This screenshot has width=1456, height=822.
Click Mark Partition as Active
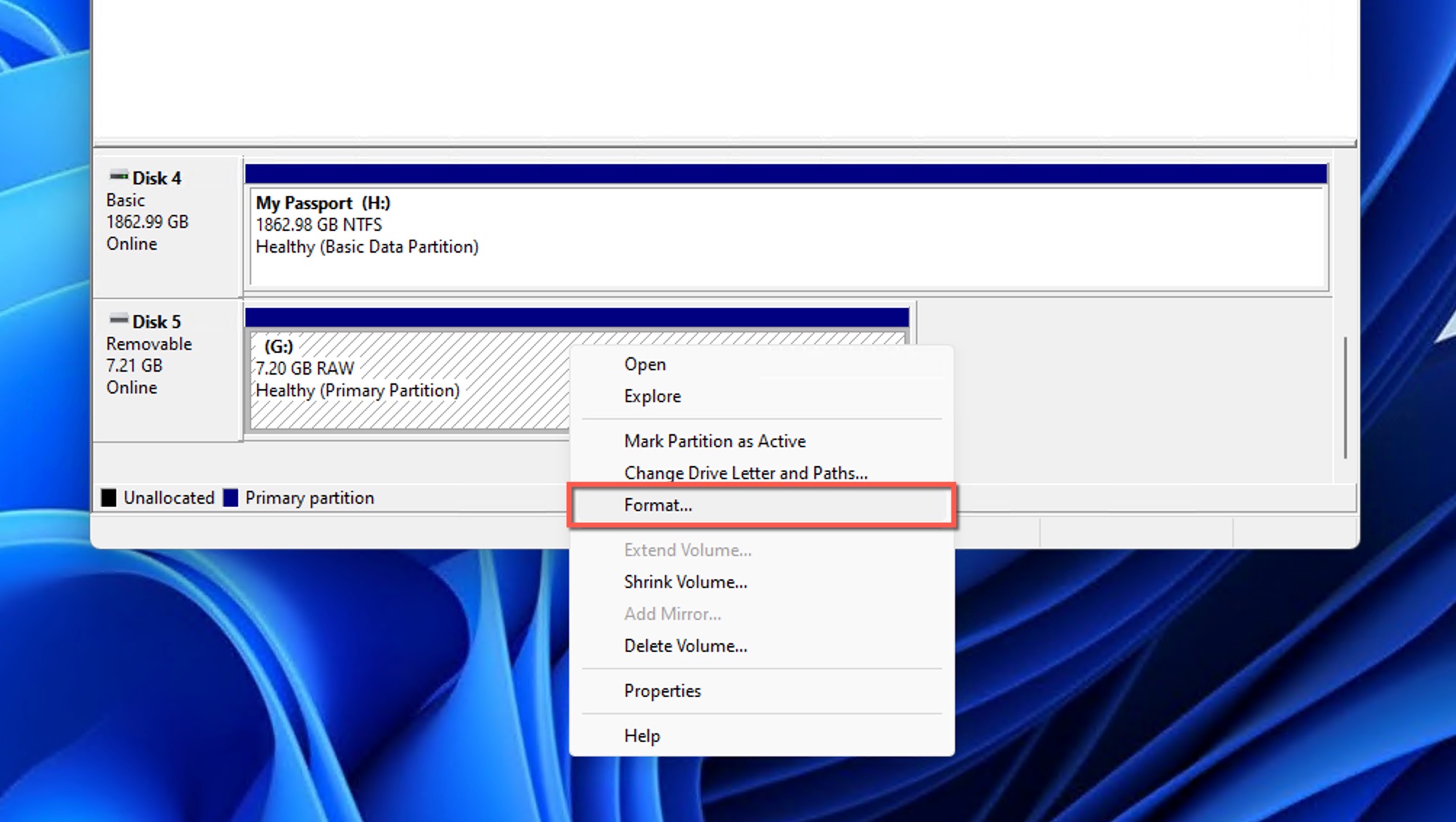coord(714,441)
